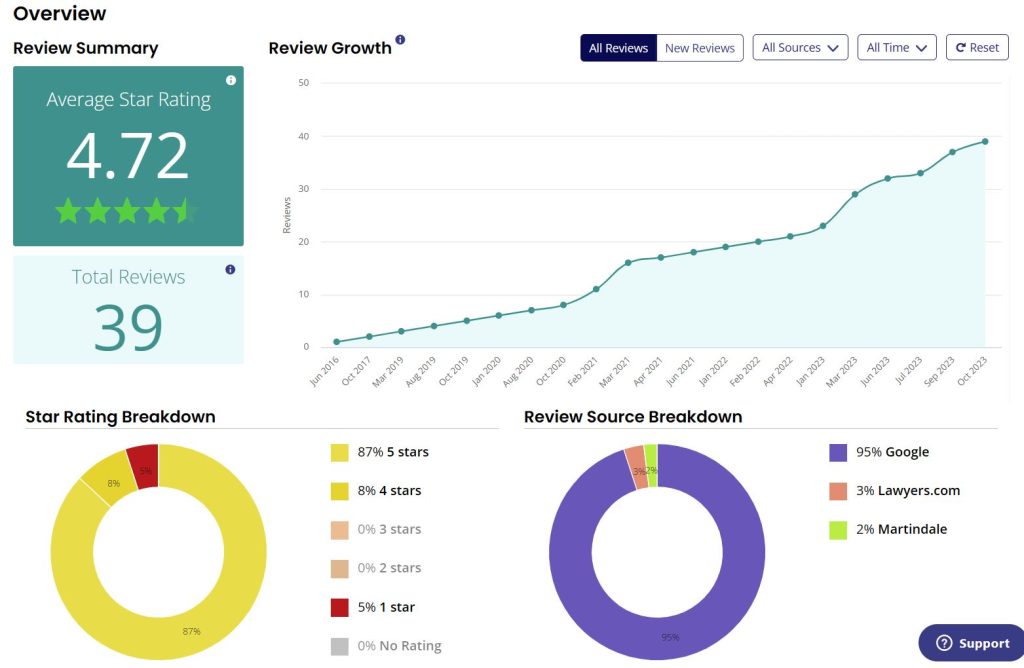Click the 0% No Rating legend label
This screenshot has width=1024, height=668.
400,645
